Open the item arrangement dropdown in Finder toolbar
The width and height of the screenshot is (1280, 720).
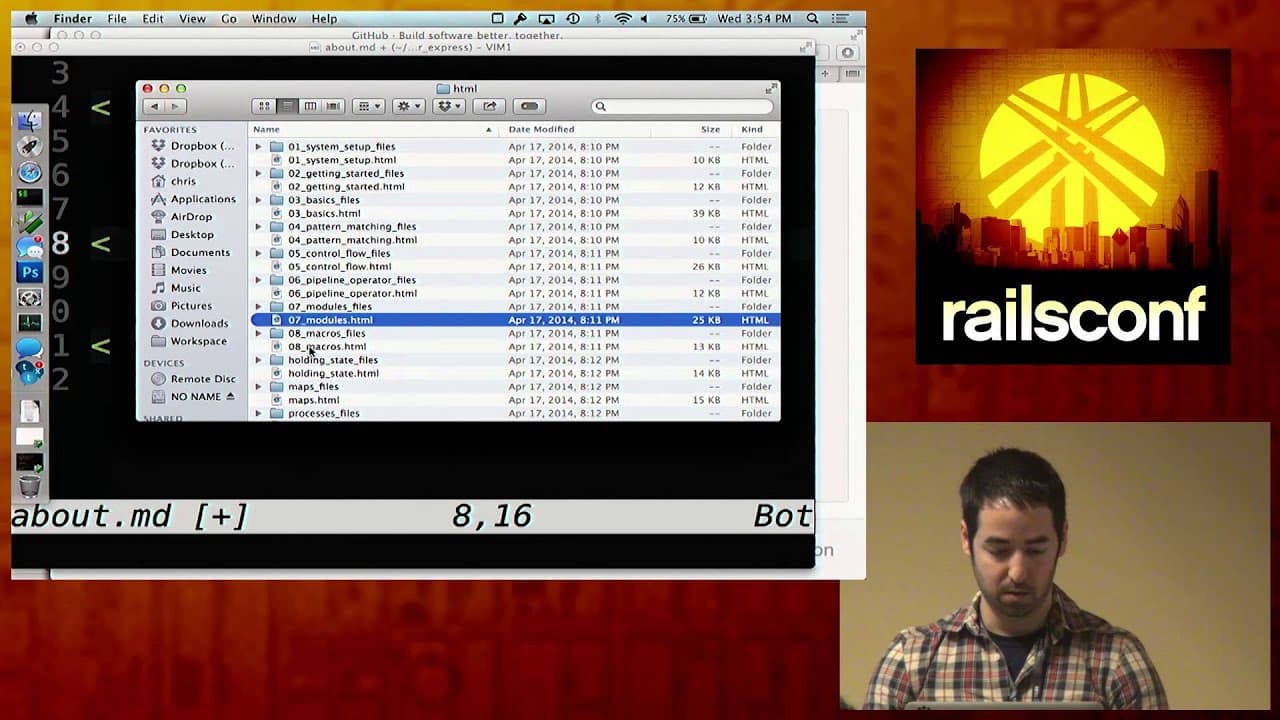[x=369, y=106]
